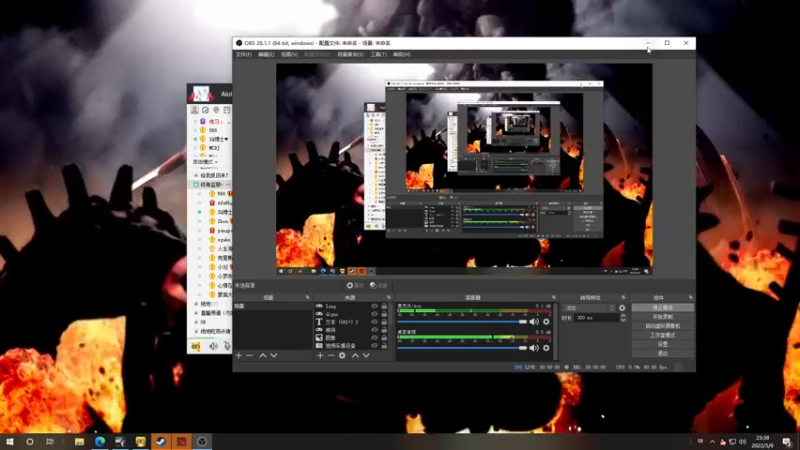Click the 启动虚拟摄像机 button

click(x=662, y=326)
